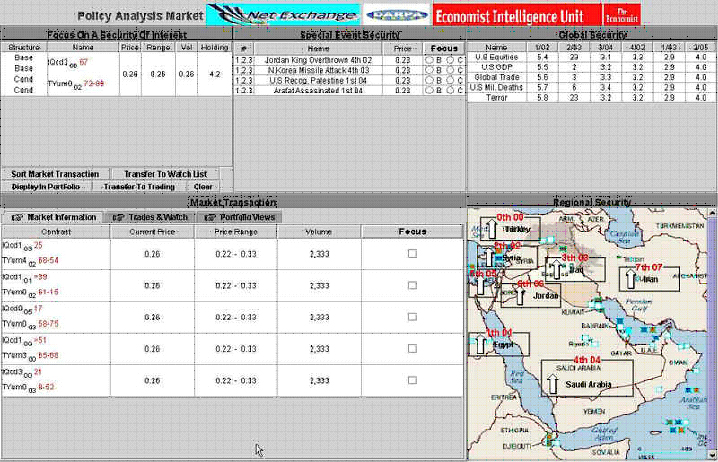Click the Focus column header in Special Event Security
The height and width of the screenshot is (462, 718).
click(x=442, y=47)
